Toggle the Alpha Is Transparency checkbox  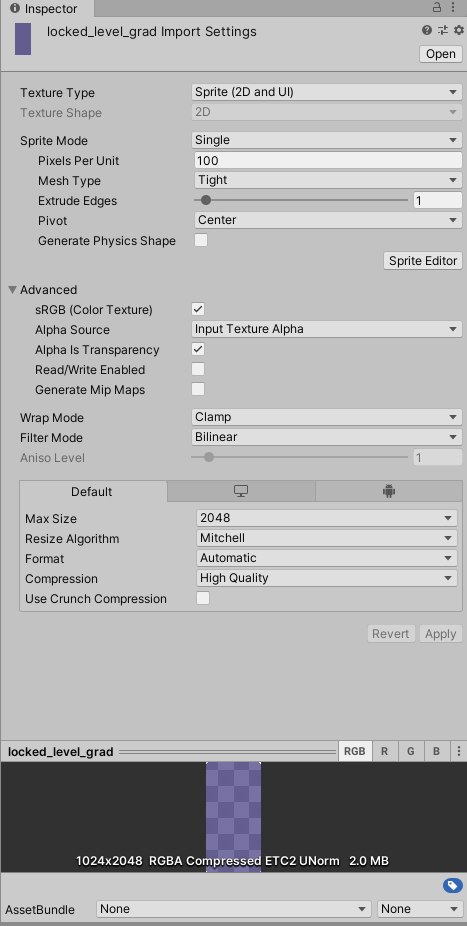[x=198, y=349]
